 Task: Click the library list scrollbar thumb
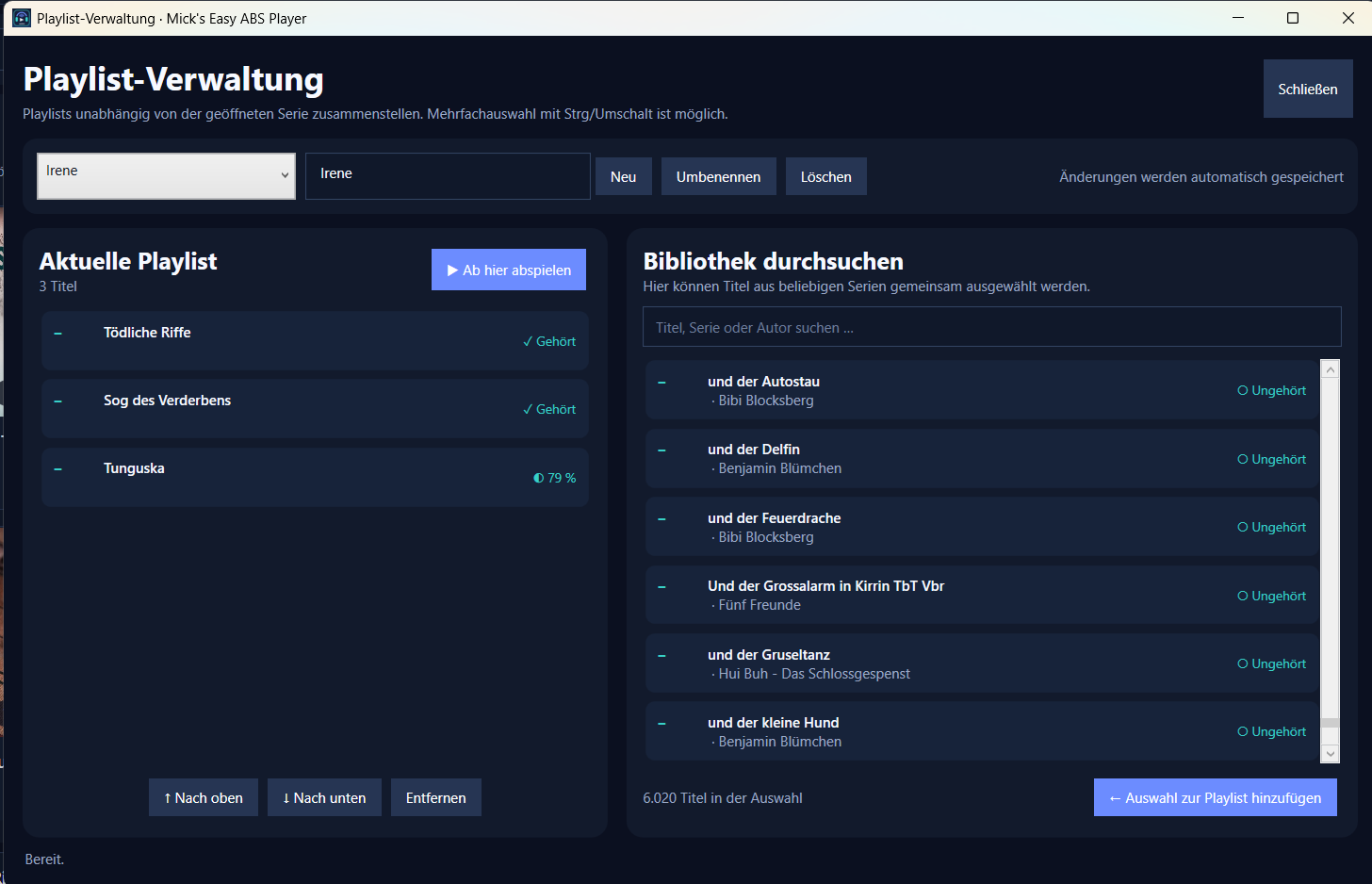1331,723
